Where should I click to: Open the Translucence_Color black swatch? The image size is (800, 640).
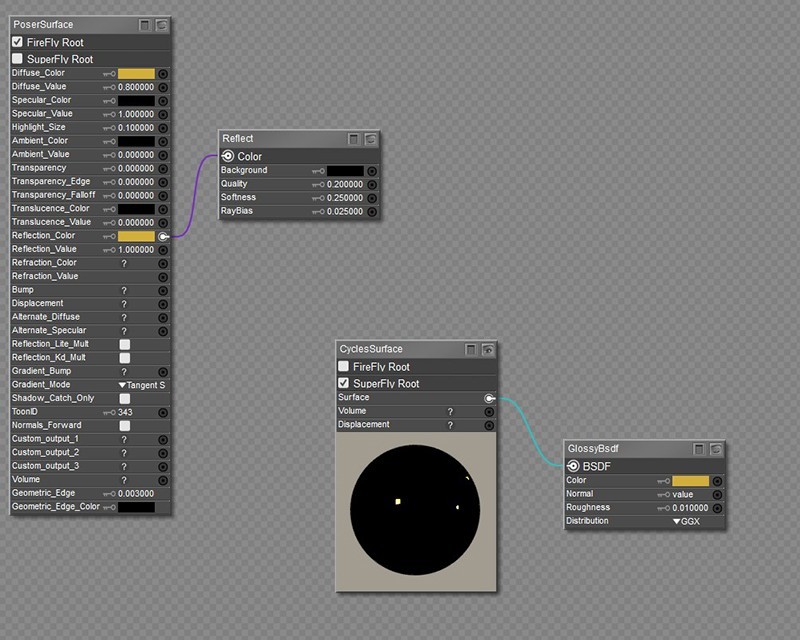136,209
